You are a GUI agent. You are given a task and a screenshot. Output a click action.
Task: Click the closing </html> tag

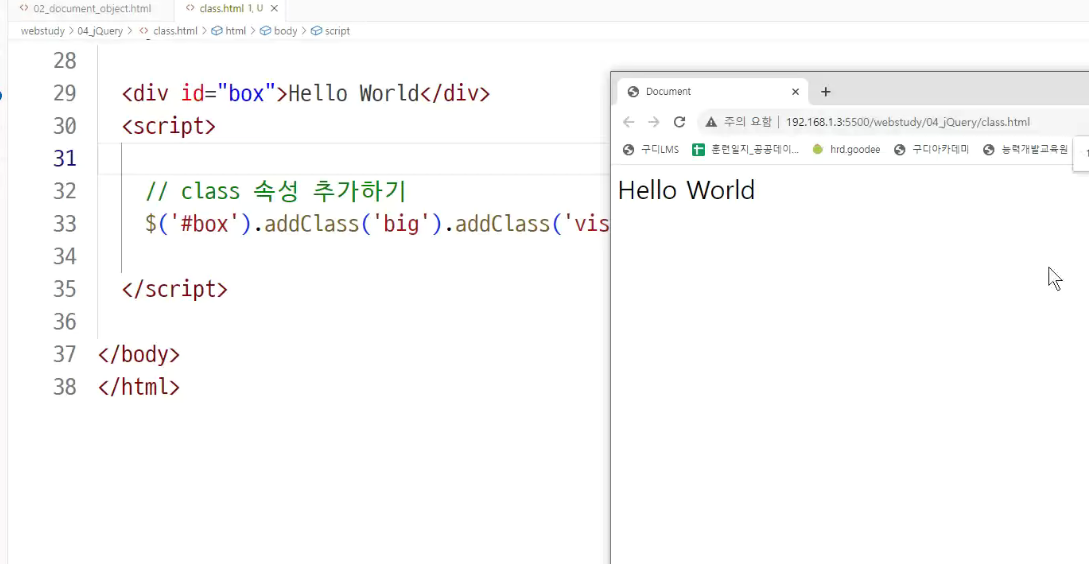(x=139, y=387)
